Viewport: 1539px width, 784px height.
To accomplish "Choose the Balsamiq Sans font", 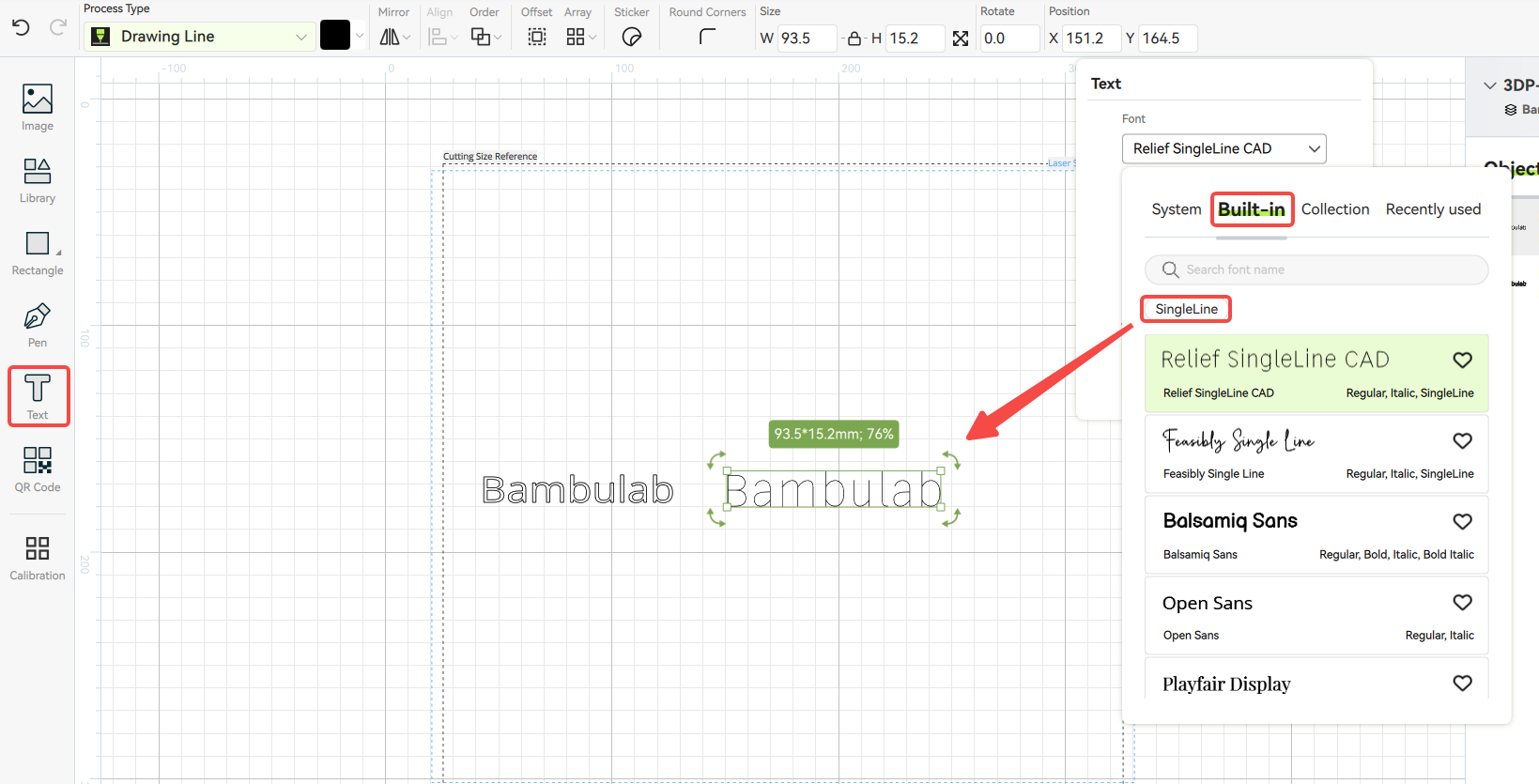I will click(1316, 534).
